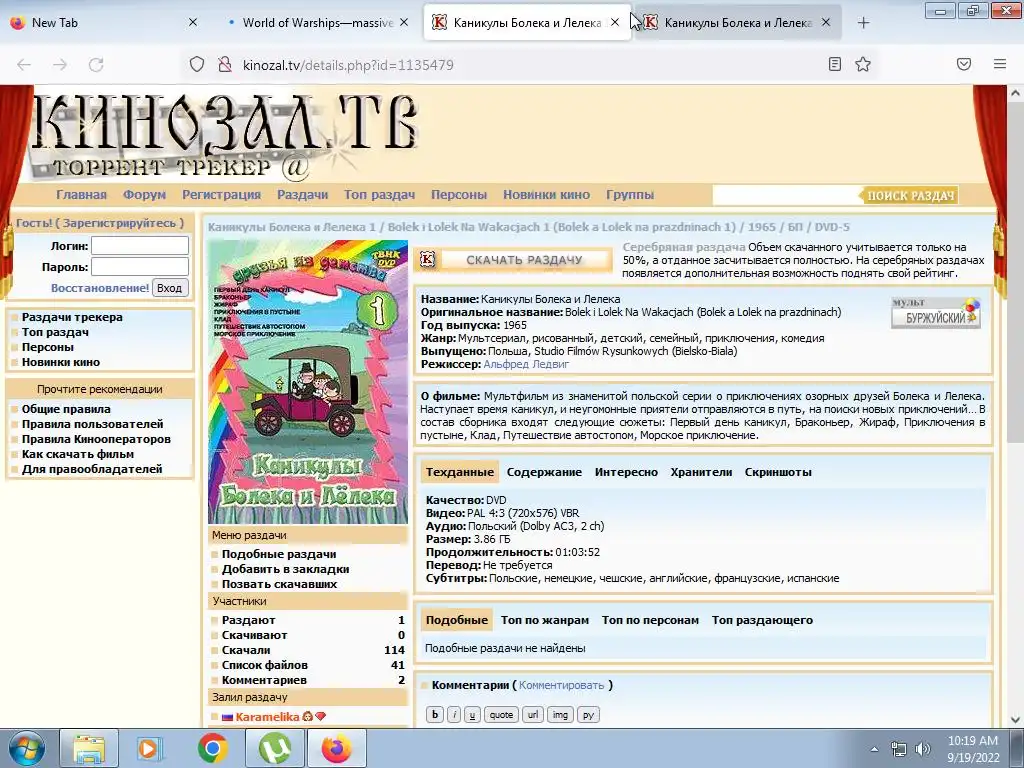Click the Комментировать link

click(x=562, y=685)
